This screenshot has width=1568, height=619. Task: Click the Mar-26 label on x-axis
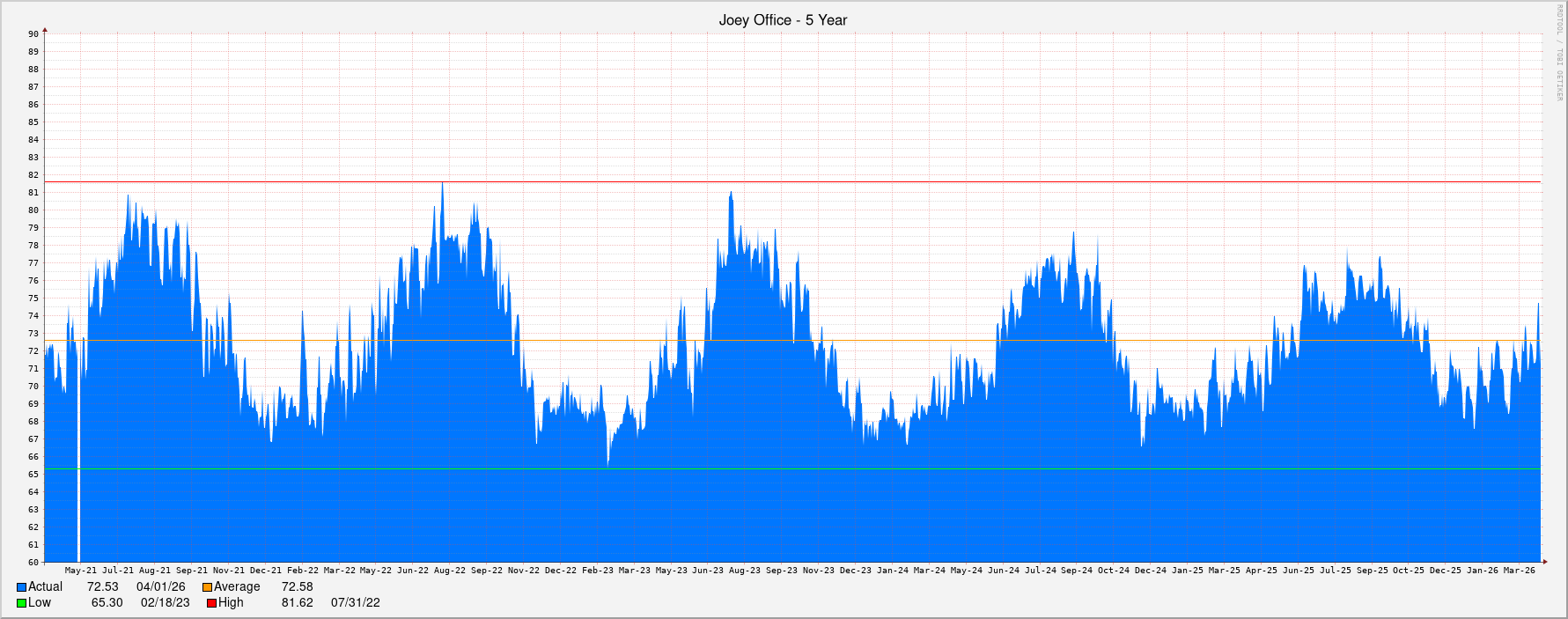(1519, 571)
